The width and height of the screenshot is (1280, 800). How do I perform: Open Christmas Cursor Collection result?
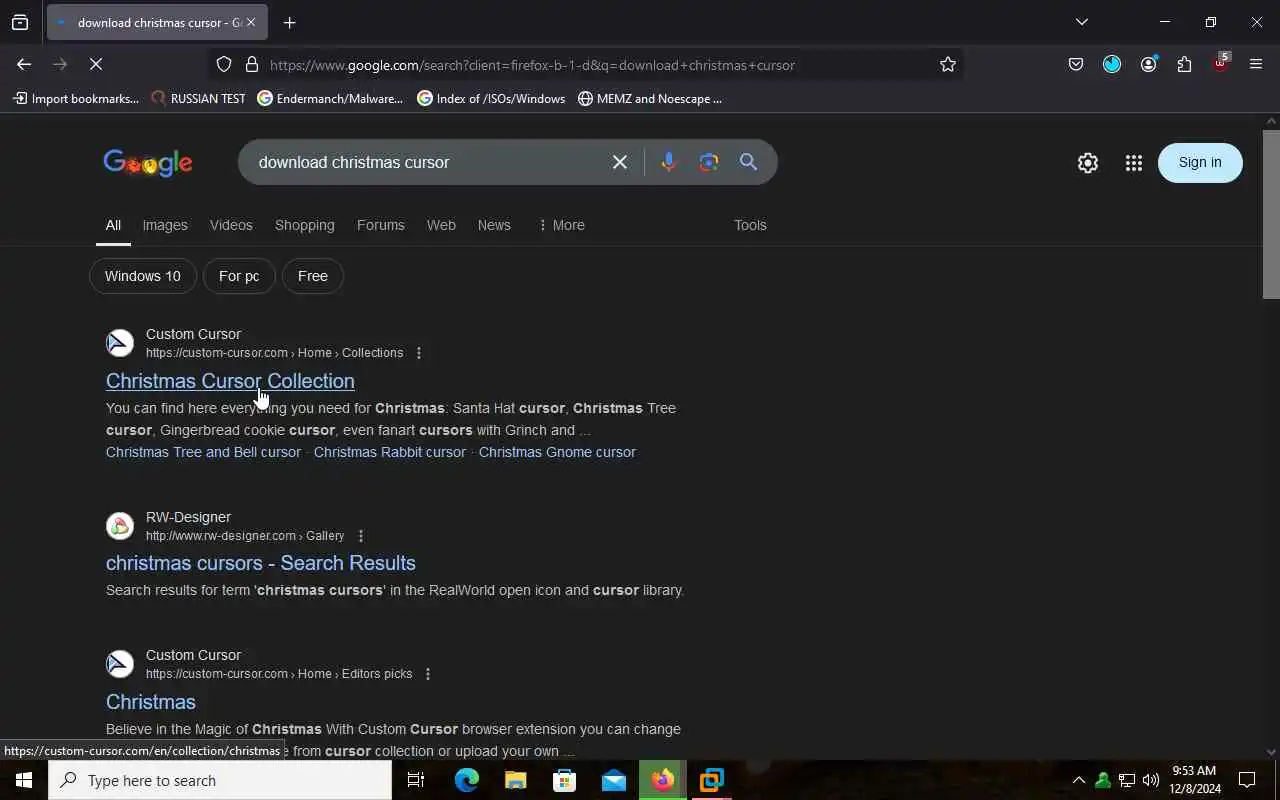point(230,381)
